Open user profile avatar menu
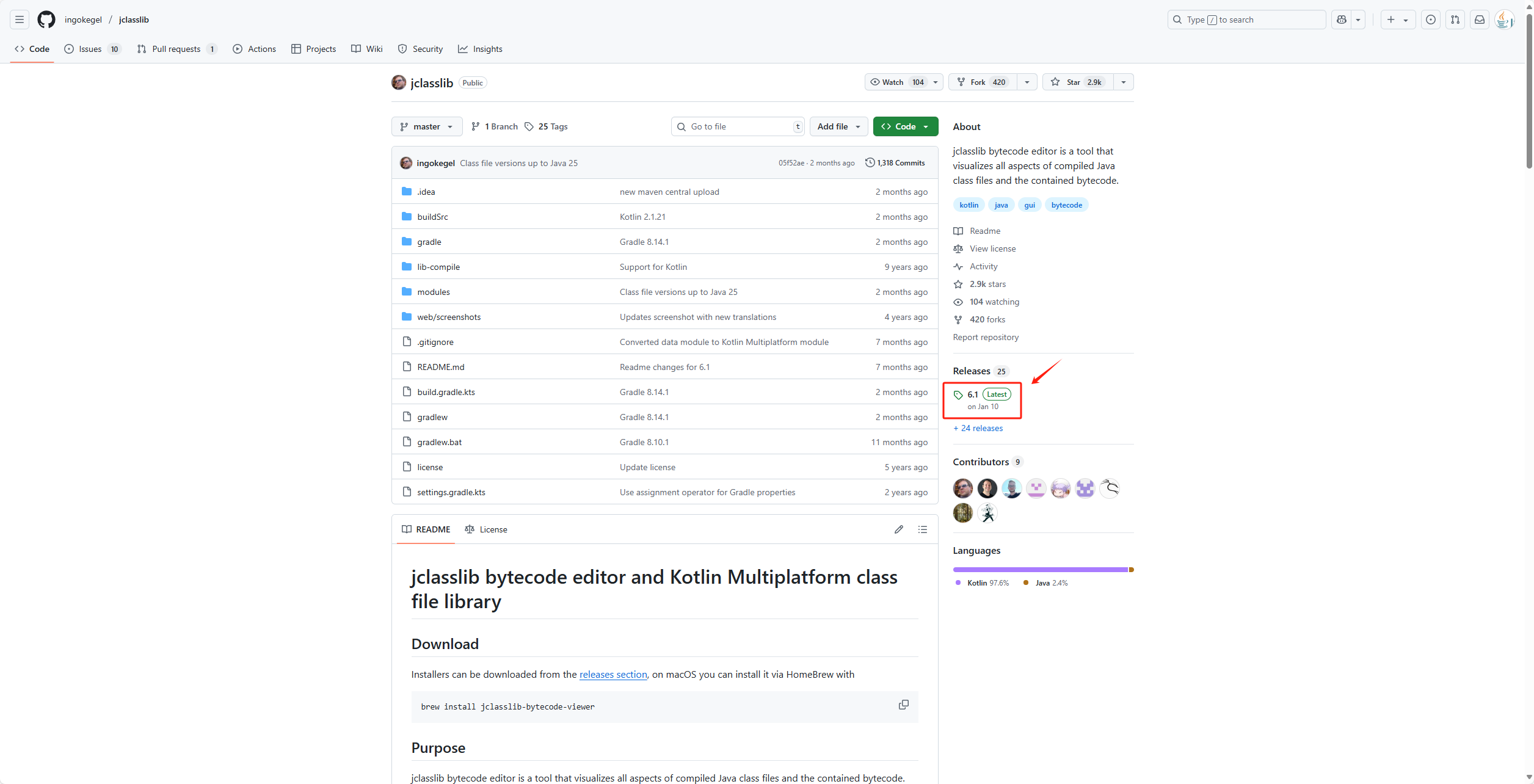The image size is (1534, 784). (x=1504, y=20)
